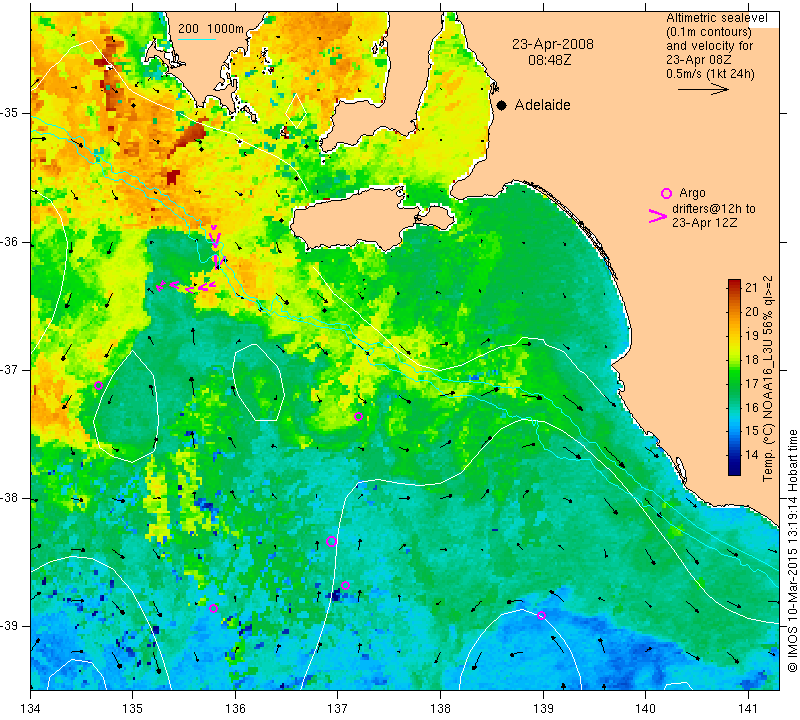
Task: Click Argo float marker near 137.1E 38.7S
Action: pos(345,585)
